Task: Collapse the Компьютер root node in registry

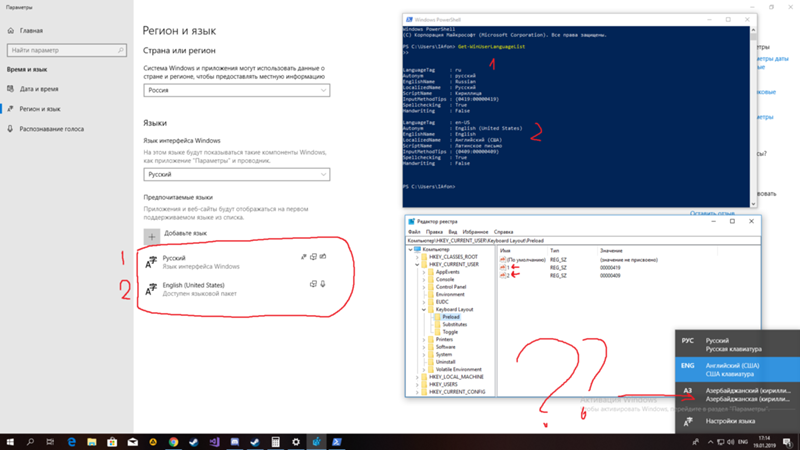Action: (411, 249)
